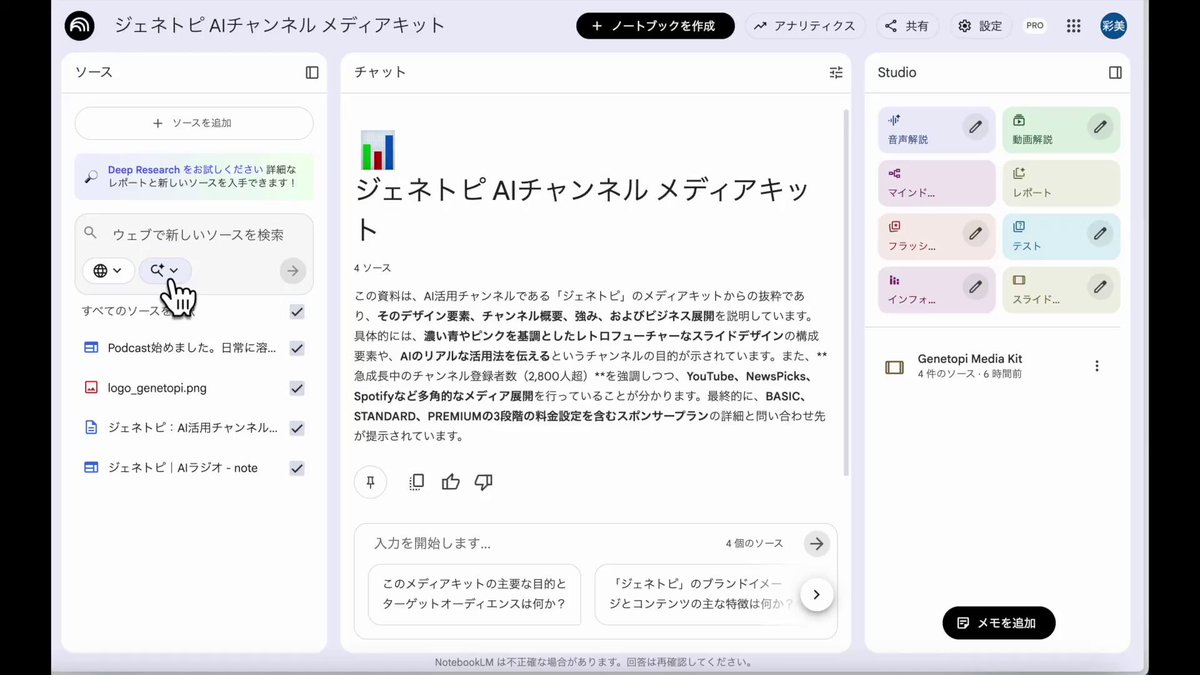Click the Deep Research search icon
1200x675 pixels.
coord(91,177)
